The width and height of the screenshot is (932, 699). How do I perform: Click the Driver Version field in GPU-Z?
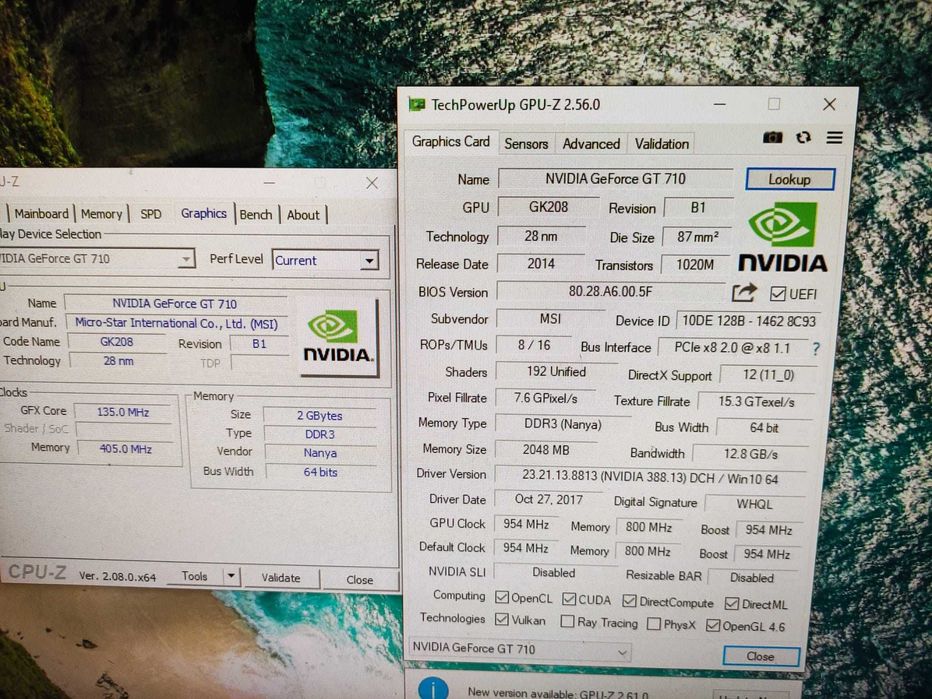click(650, 477)
